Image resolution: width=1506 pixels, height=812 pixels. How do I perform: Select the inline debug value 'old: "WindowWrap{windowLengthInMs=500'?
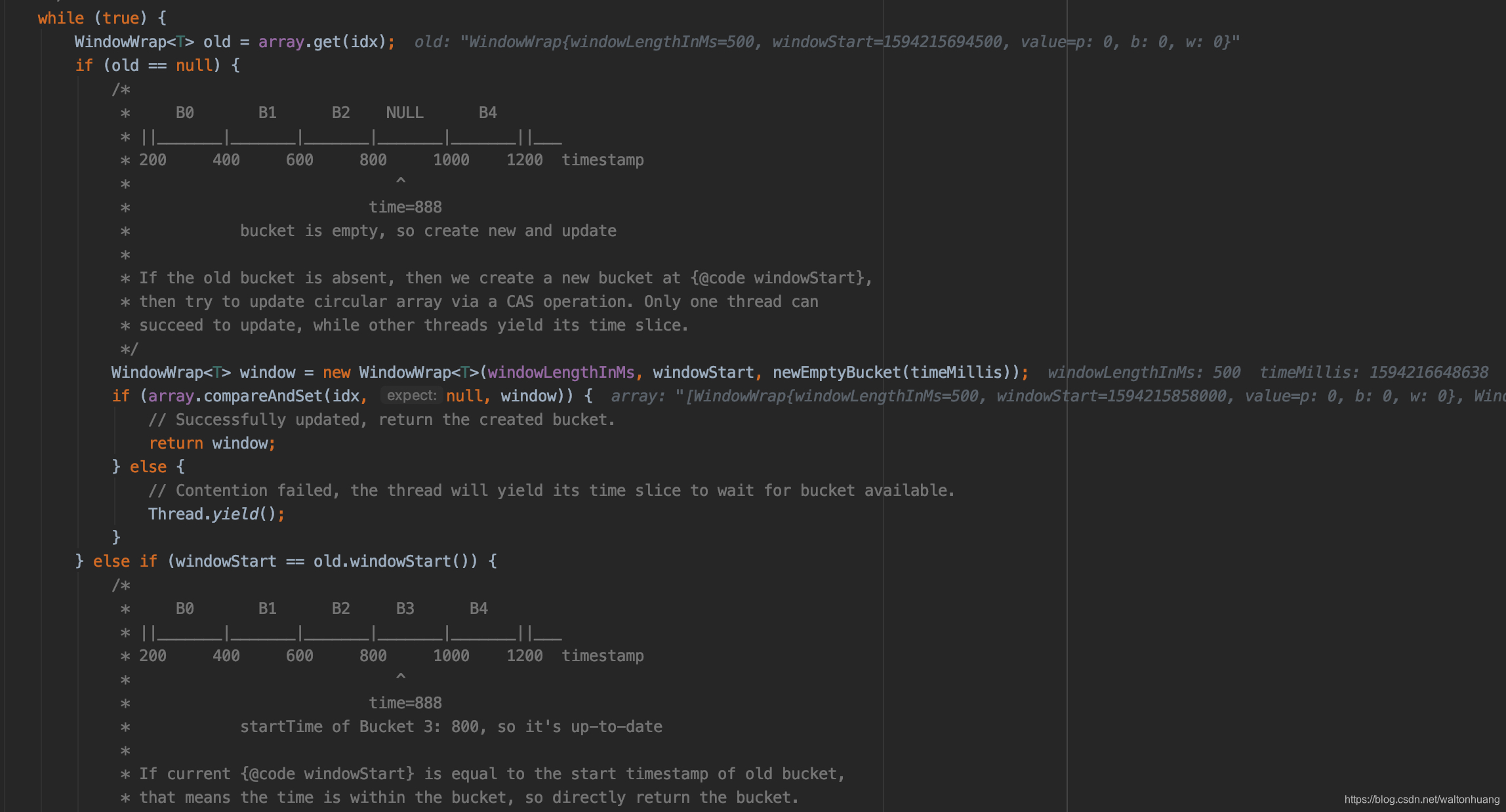(x=584, y=42)
